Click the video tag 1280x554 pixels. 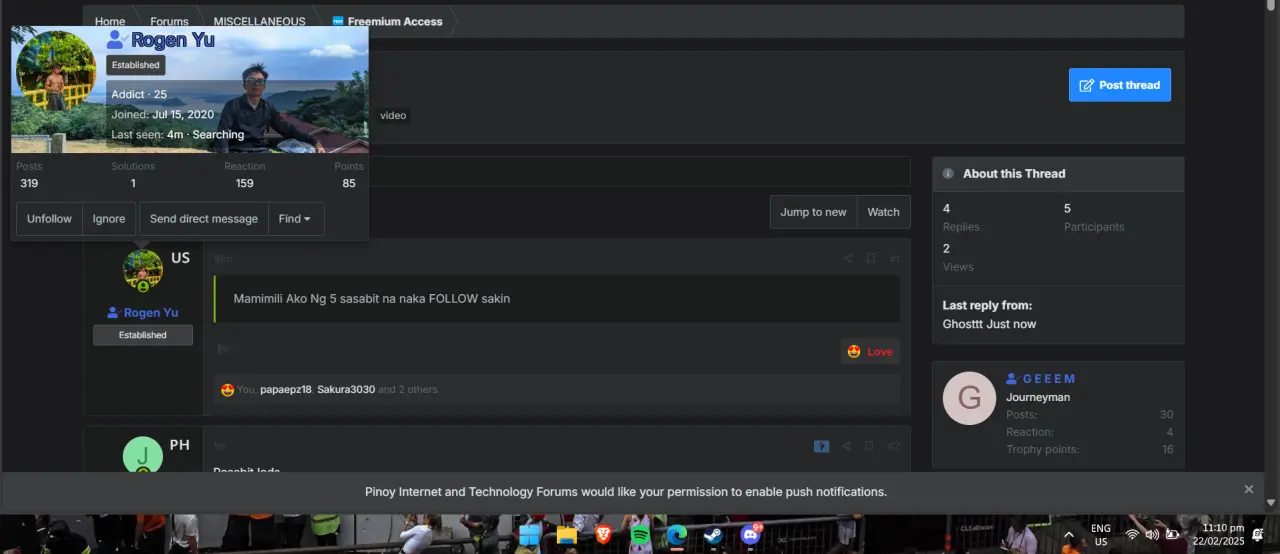[x=393, y=116]
